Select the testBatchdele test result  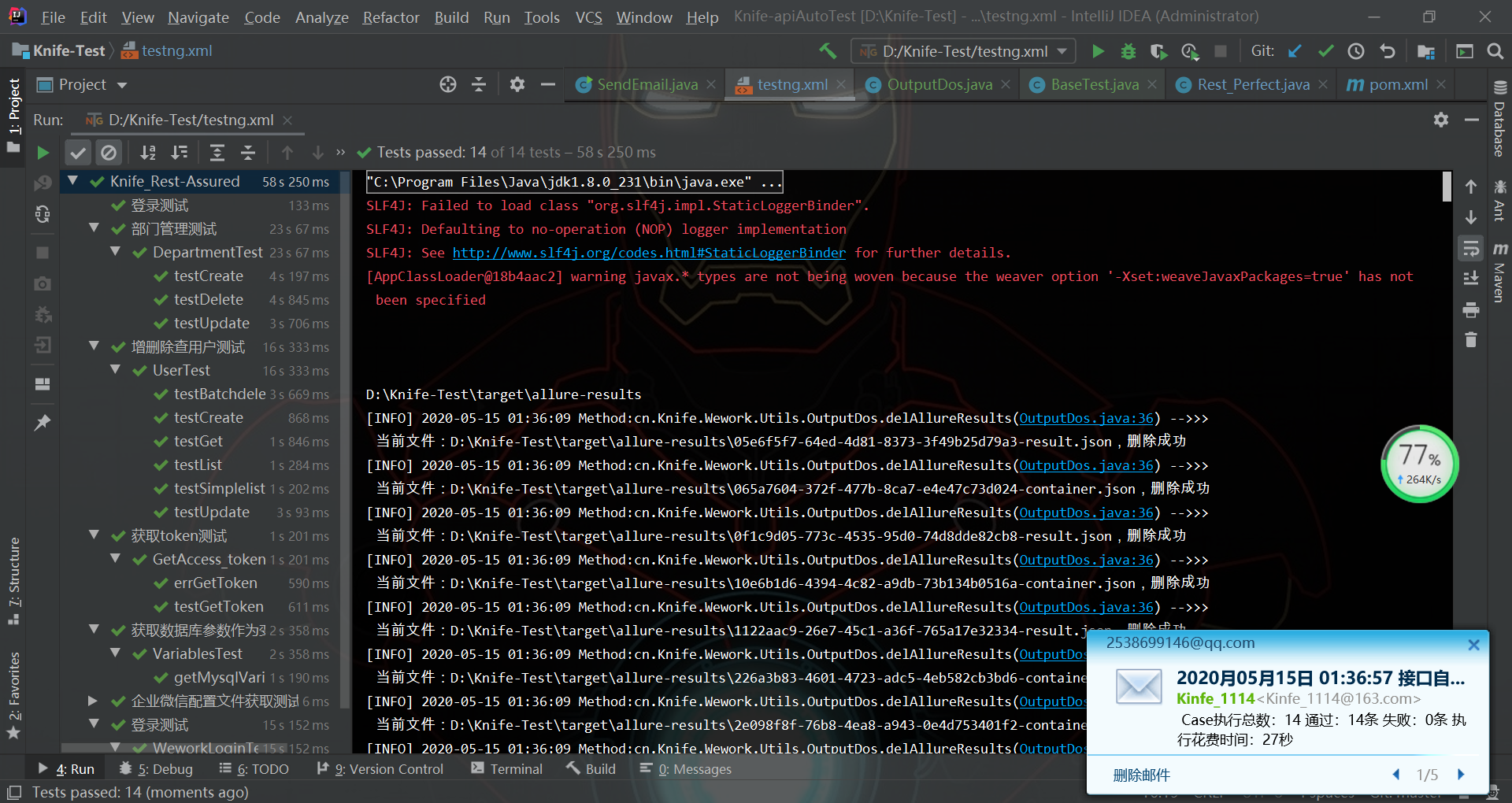point(220,394)
